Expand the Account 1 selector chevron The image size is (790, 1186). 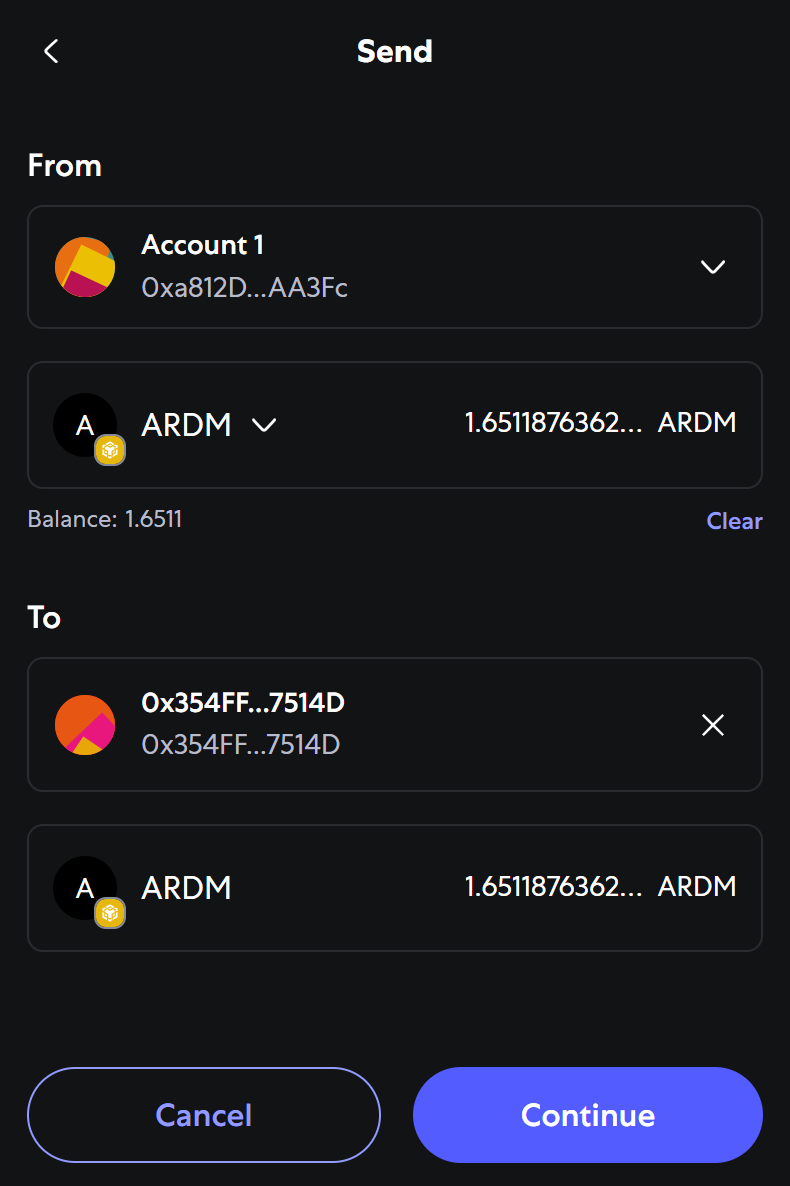713,267
